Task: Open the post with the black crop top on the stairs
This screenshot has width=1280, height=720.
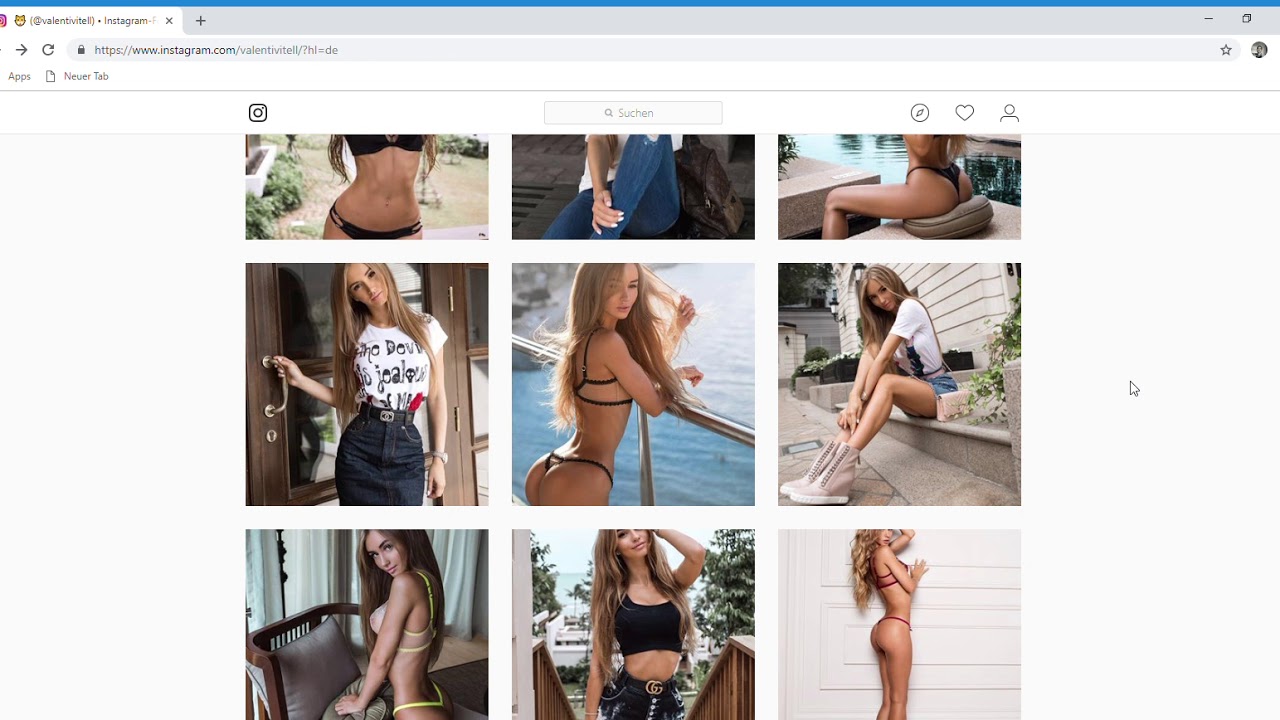Action: [x=633, y=625]
